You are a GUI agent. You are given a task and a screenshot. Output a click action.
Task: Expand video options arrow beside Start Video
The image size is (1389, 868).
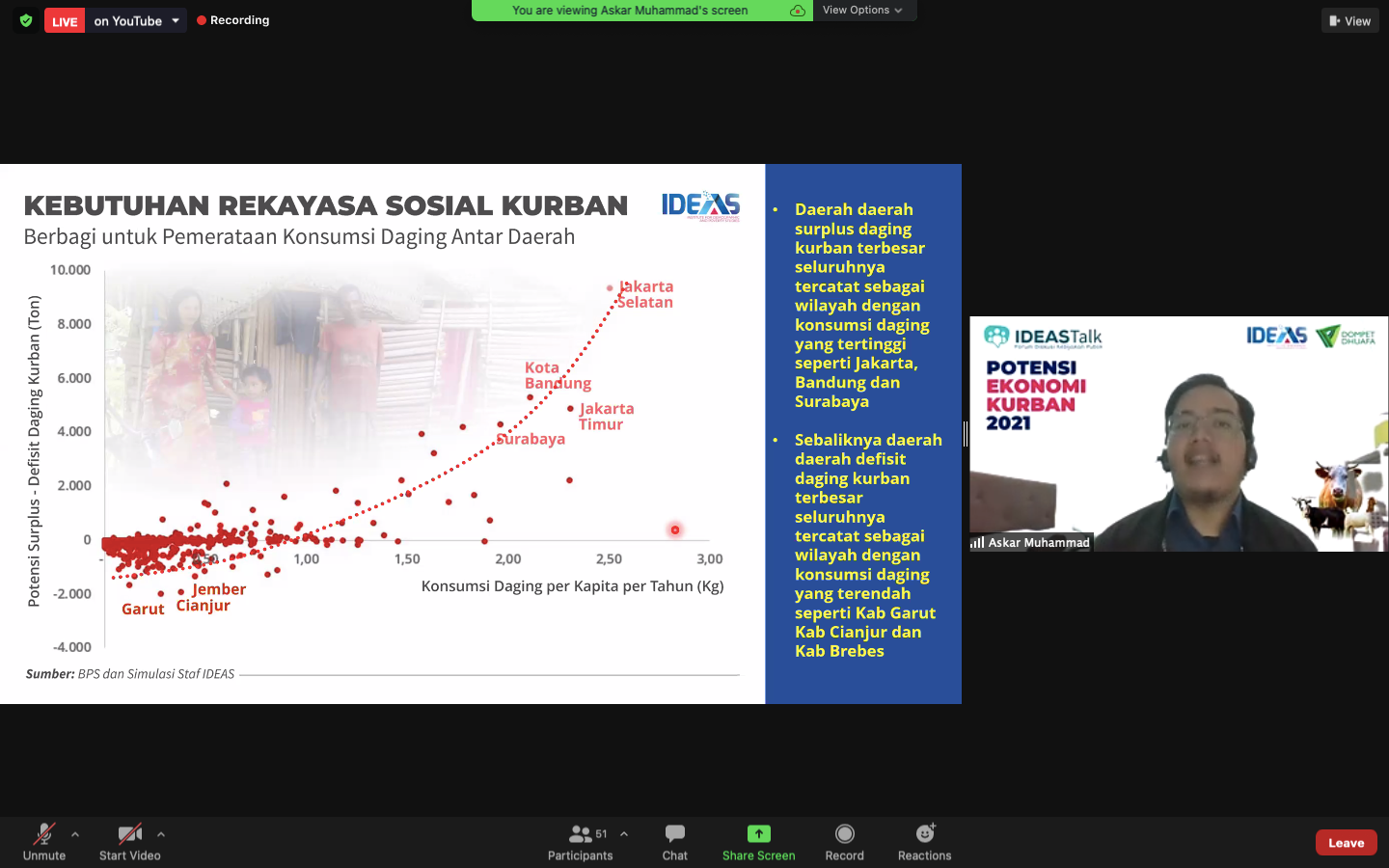tap(161, 834)
